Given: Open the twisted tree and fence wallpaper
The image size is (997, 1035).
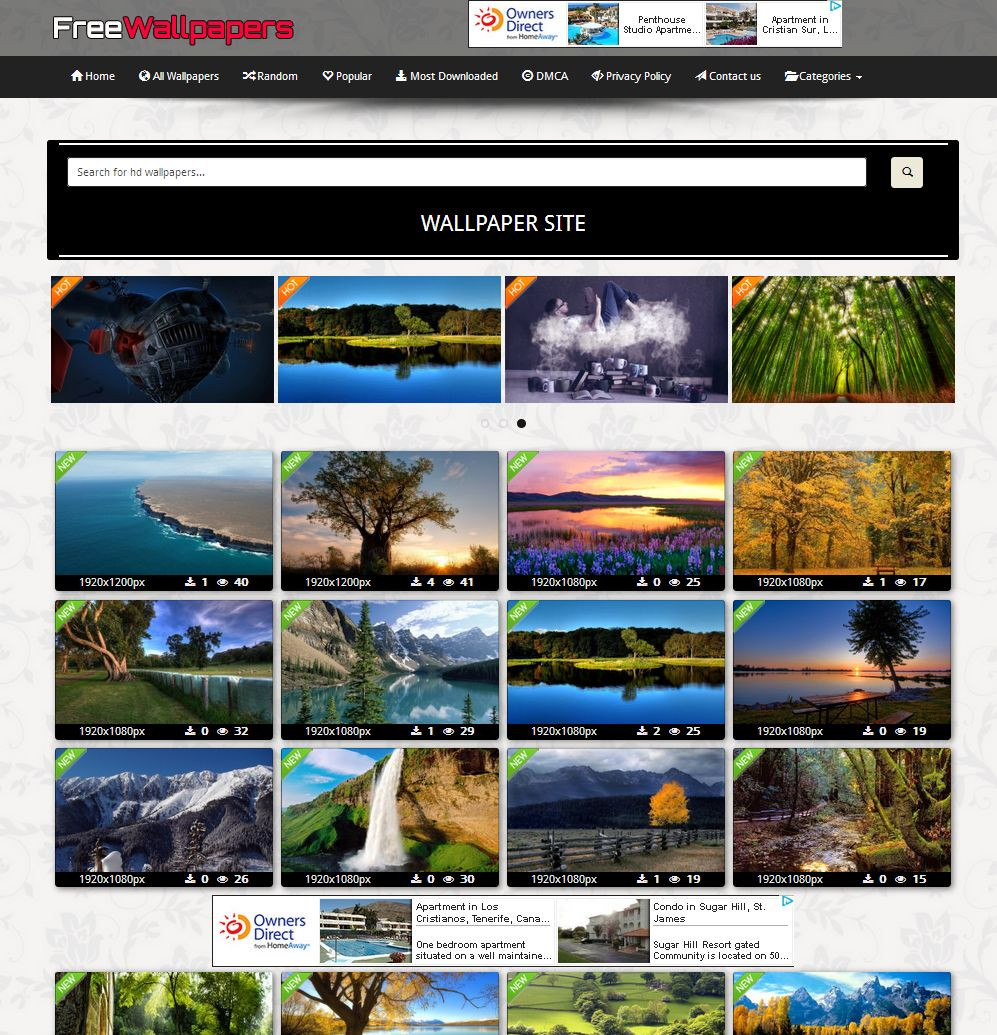Looking at the screenshot, I should click(x=164, y=662).
